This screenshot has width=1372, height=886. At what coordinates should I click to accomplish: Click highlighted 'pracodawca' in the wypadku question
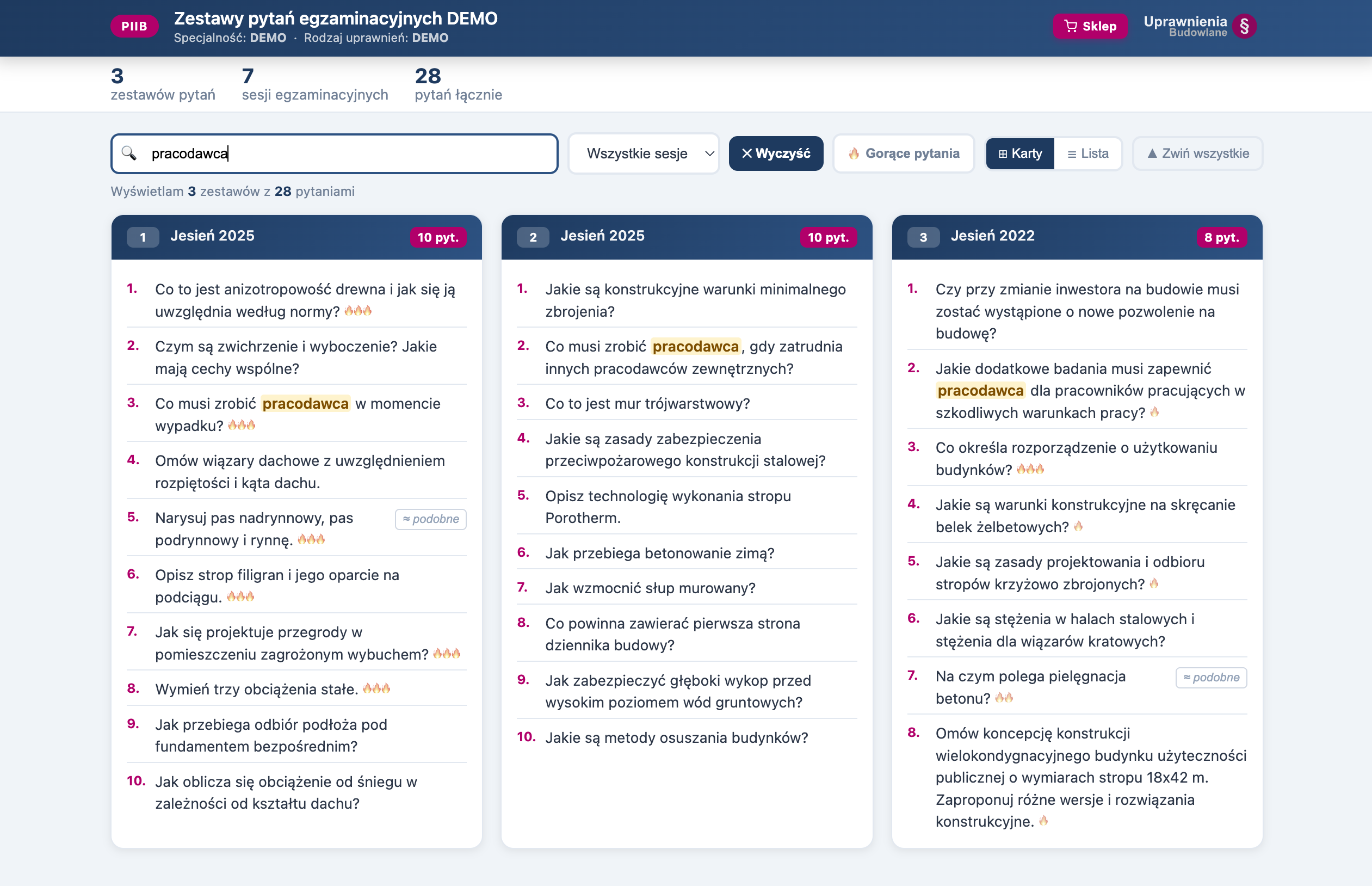tap(305, 403)
